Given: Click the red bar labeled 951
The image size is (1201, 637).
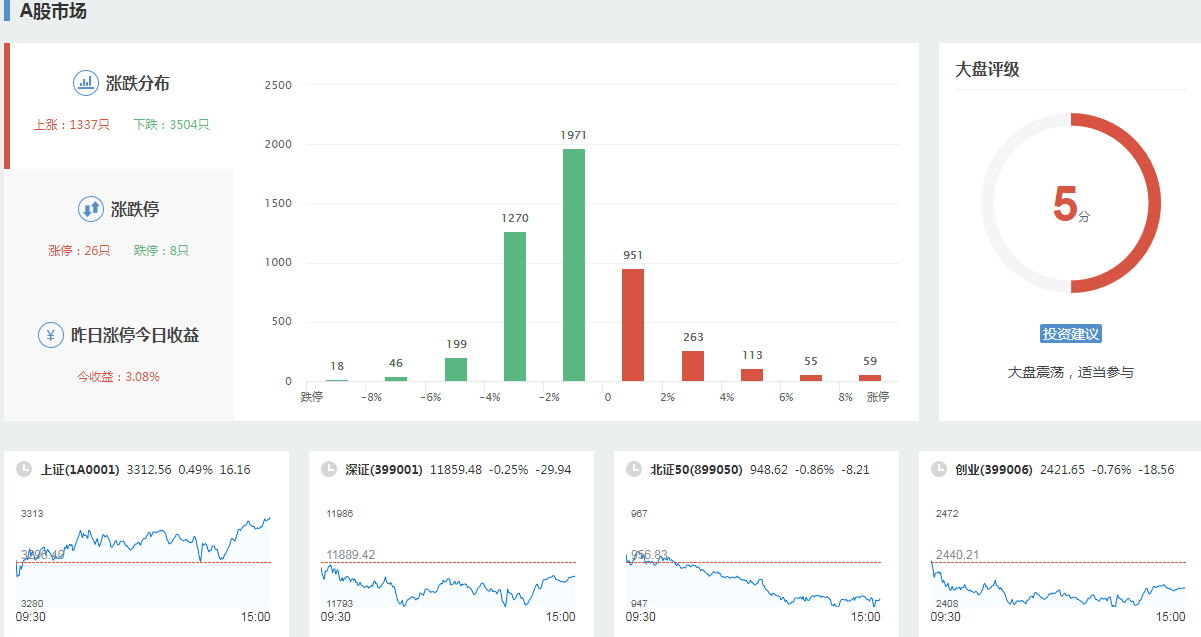Looking at the screenshot, I should (633, 325).
